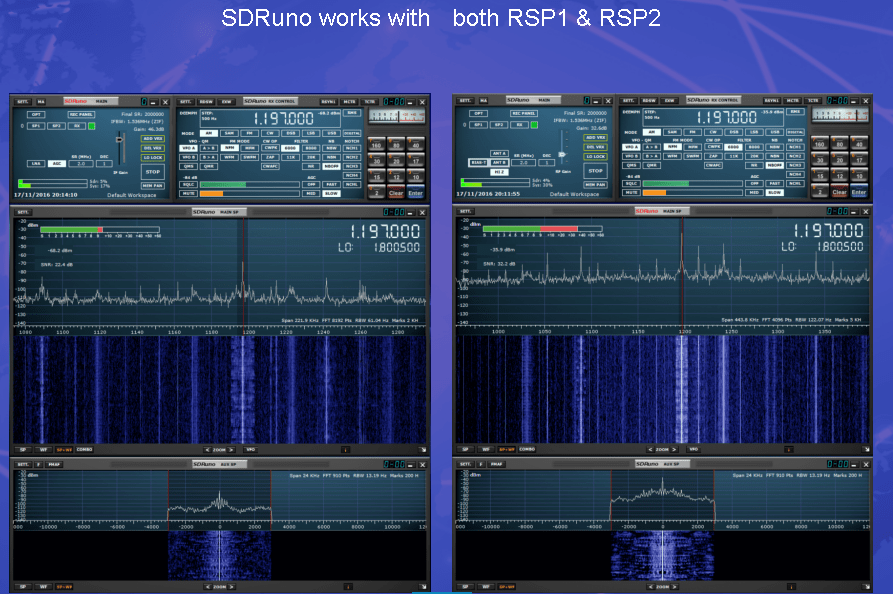Click CWPK in the right-hand RX CONTROL
Image resolution: width=893 pixels, height=594 pixels.
coord(713,147)
